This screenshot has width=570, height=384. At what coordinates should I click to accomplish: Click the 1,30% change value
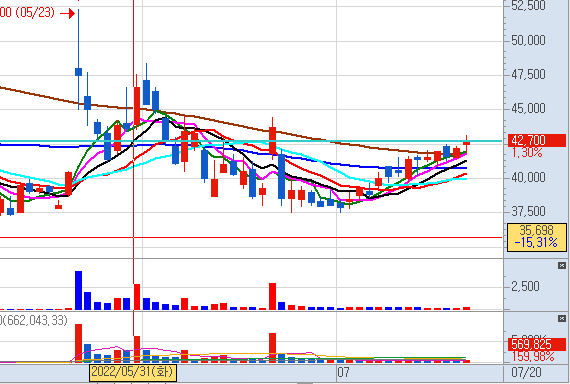[x=527, y=152]
